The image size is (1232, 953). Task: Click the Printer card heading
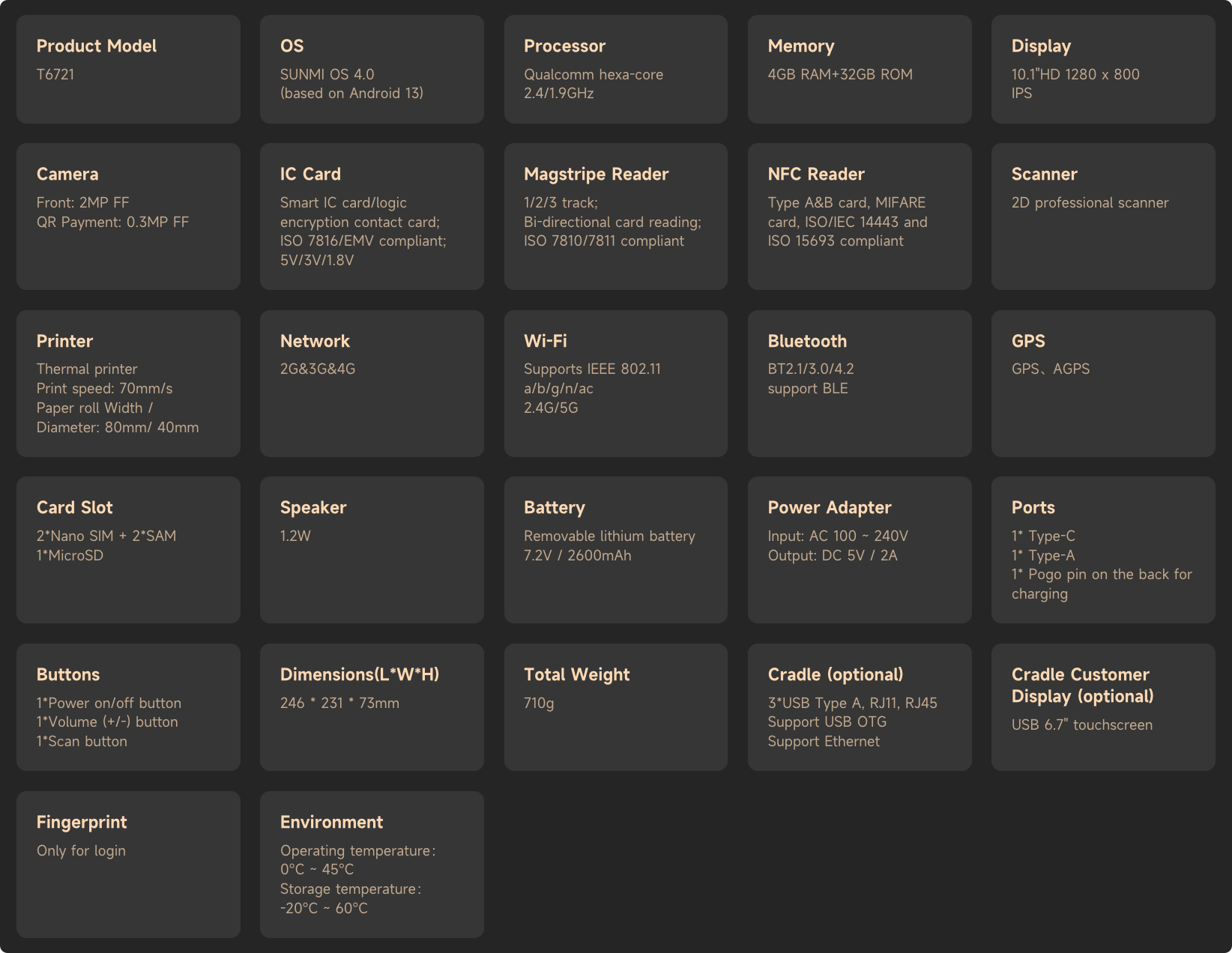click(64, 341)
